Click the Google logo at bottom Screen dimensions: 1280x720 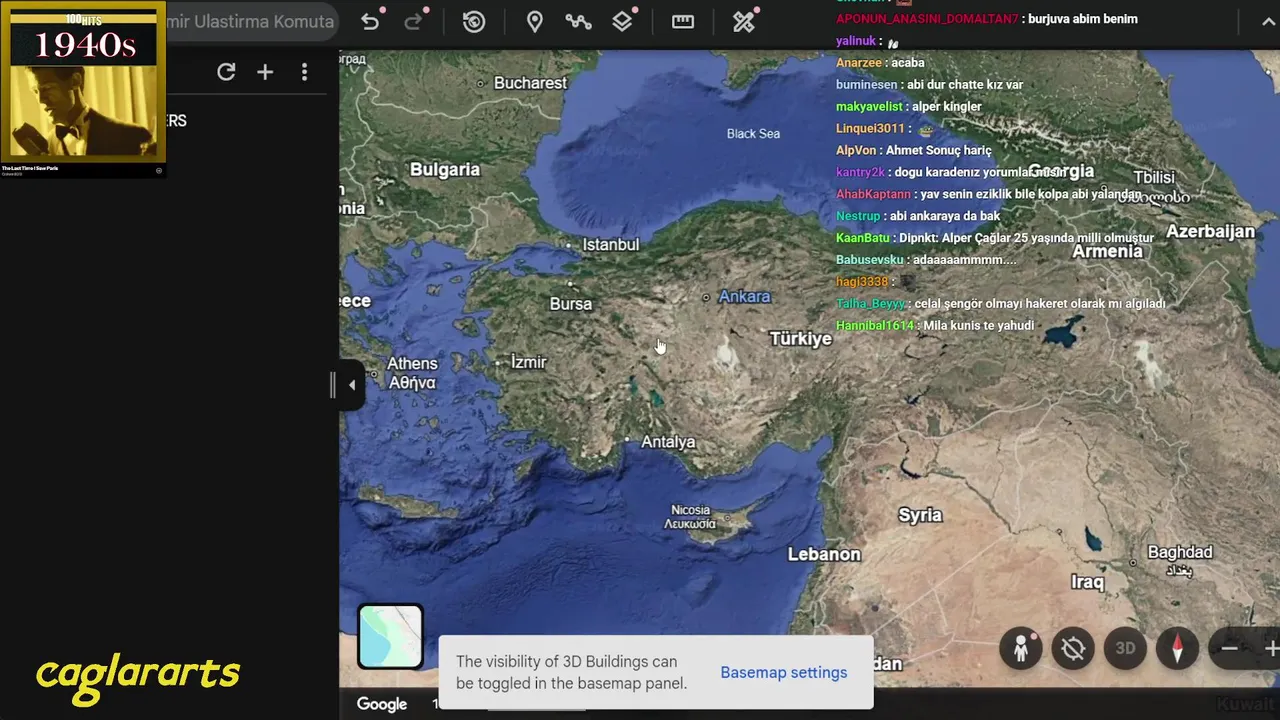pos(382,704)
